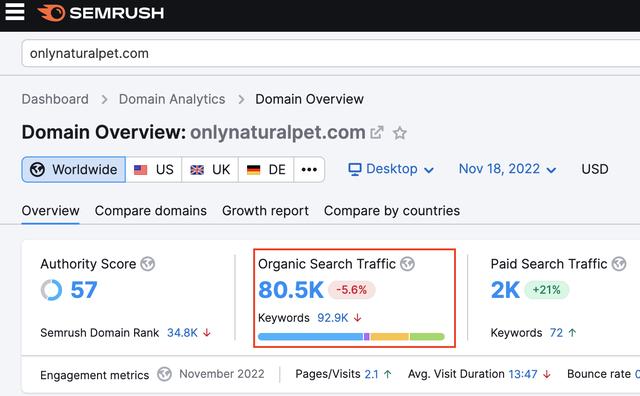This screenshot has width=640, height=396.
Task: Click globe icon beside Organic Search Traffic
Action: tap(407, 264)
